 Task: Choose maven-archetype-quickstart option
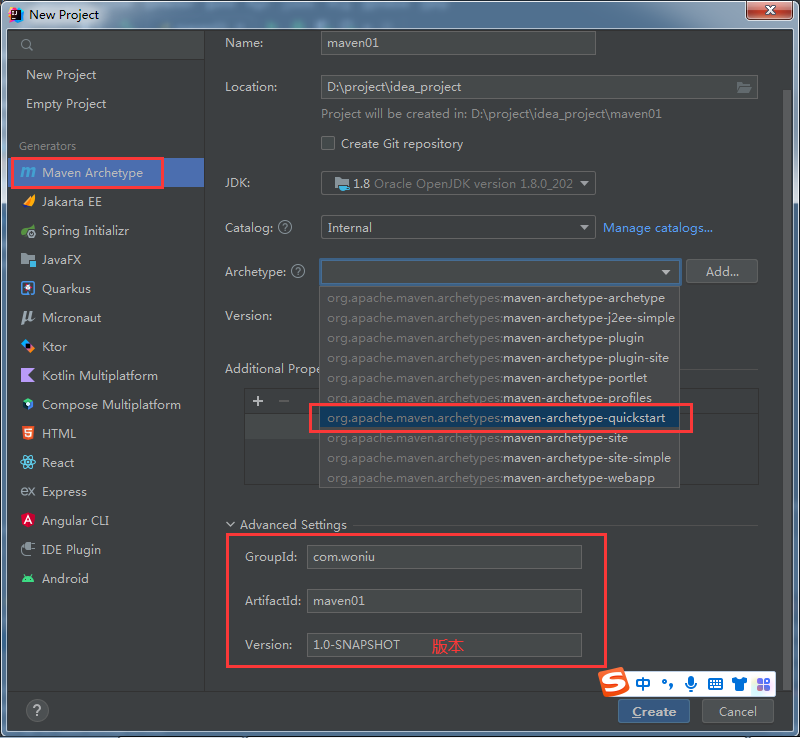(x=499, y=418)
